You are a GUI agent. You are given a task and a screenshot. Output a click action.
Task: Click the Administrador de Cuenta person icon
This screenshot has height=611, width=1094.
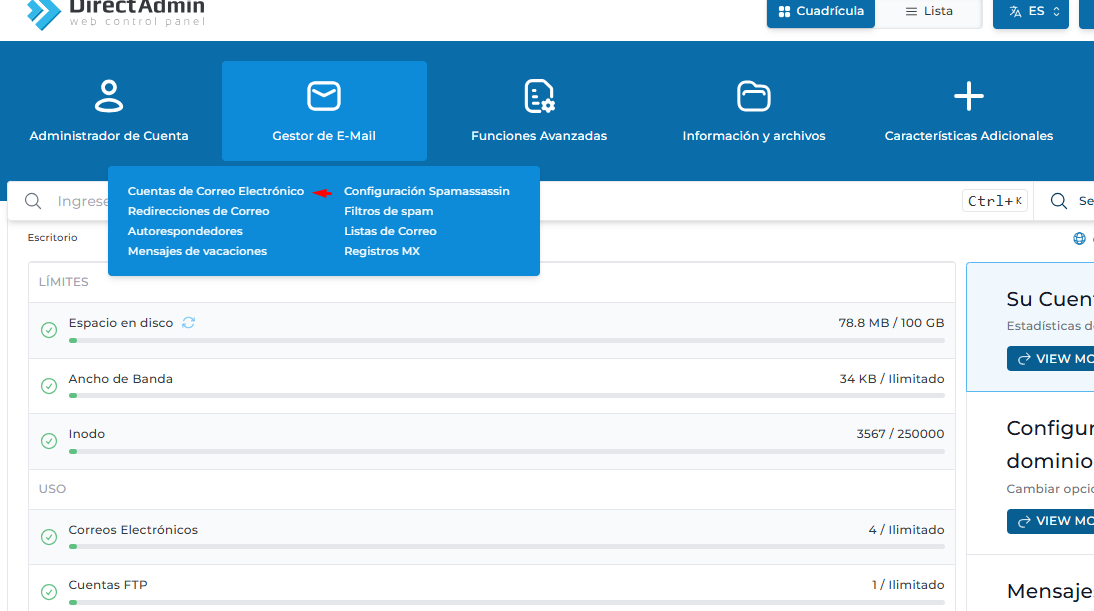pos(108,96)
